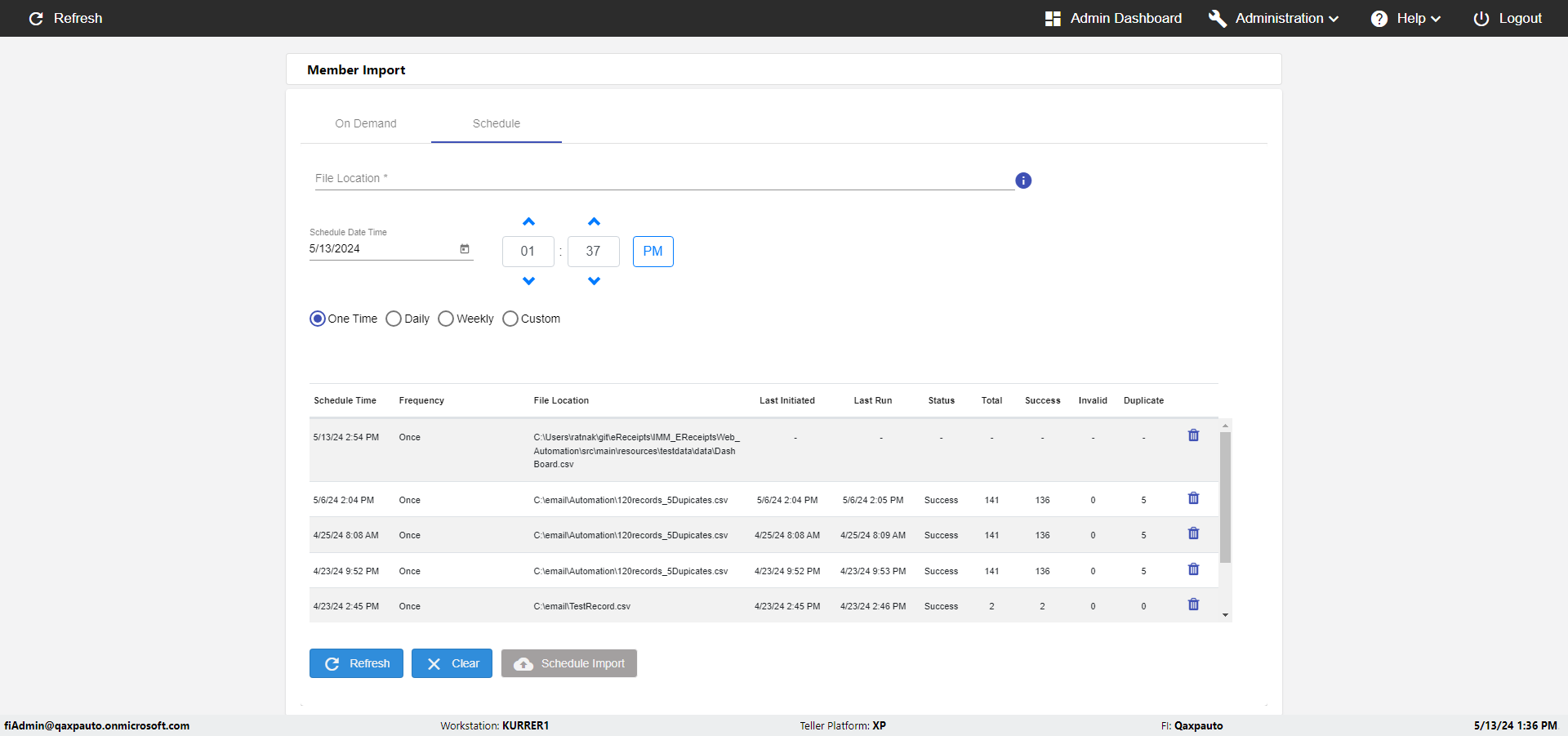Decrease the minutes with down chevron
This screenshot has height=736, width=1568.
click(594, 281)
